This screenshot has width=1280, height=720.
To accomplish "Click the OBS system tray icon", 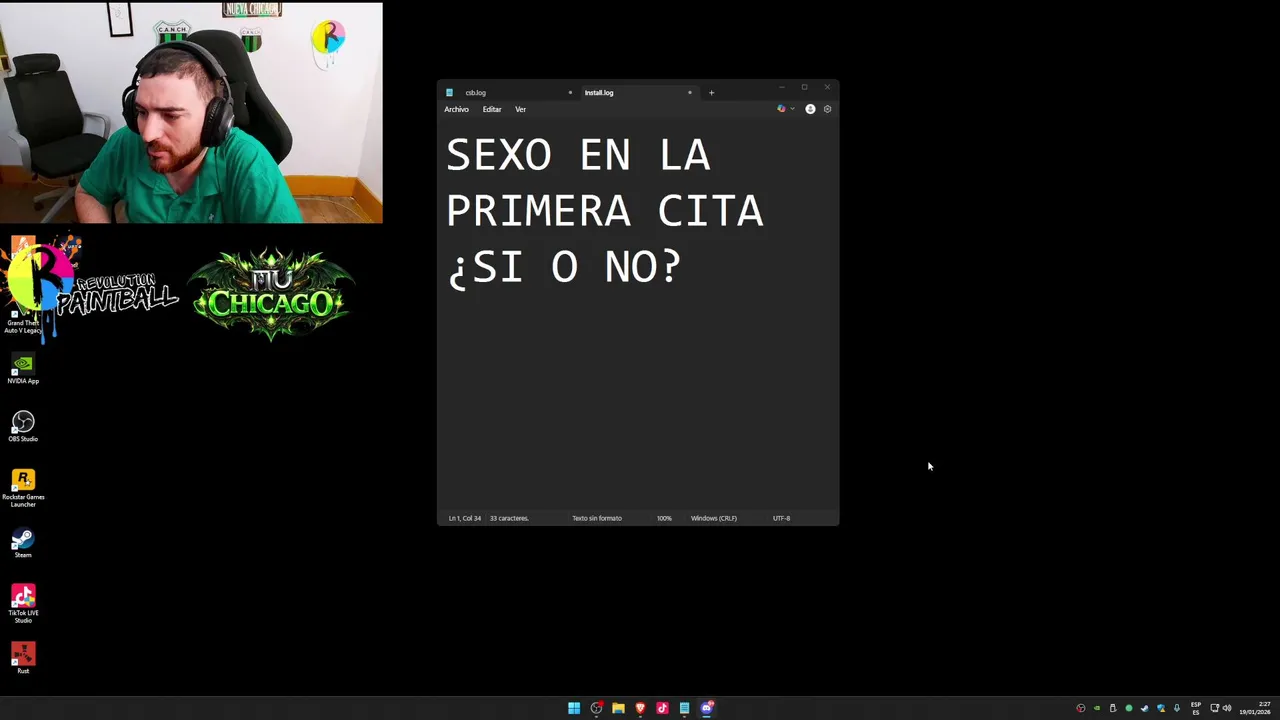I will click(1081, 708).
